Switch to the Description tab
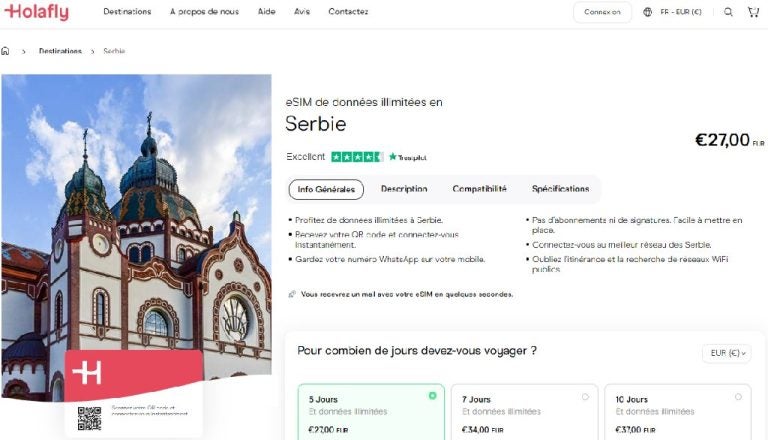Image resolution: width=768 pixels, height=440 pixels. click(x=404, y=189)
